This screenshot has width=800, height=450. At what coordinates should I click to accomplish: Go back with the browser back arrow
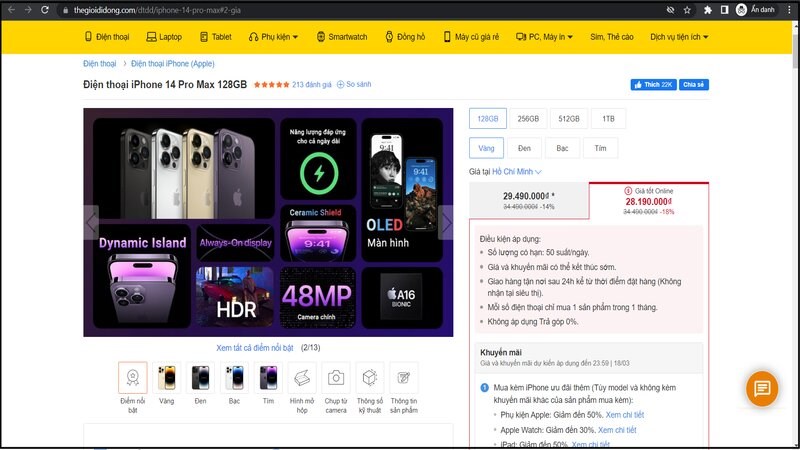[x=11, y=10]
